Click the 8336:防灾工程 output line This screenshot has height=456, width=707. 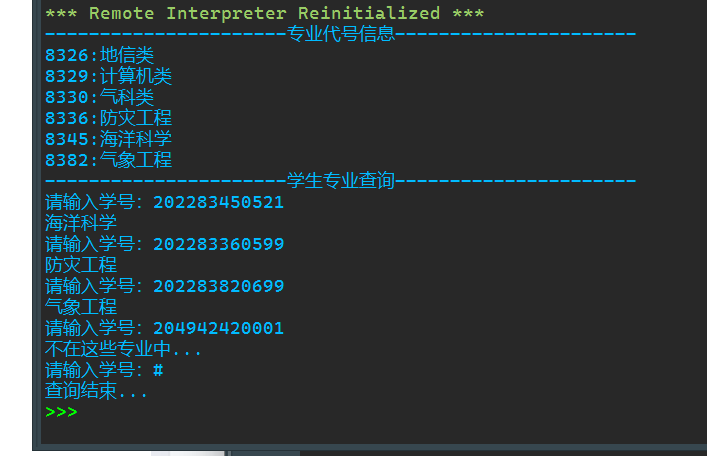108,118
